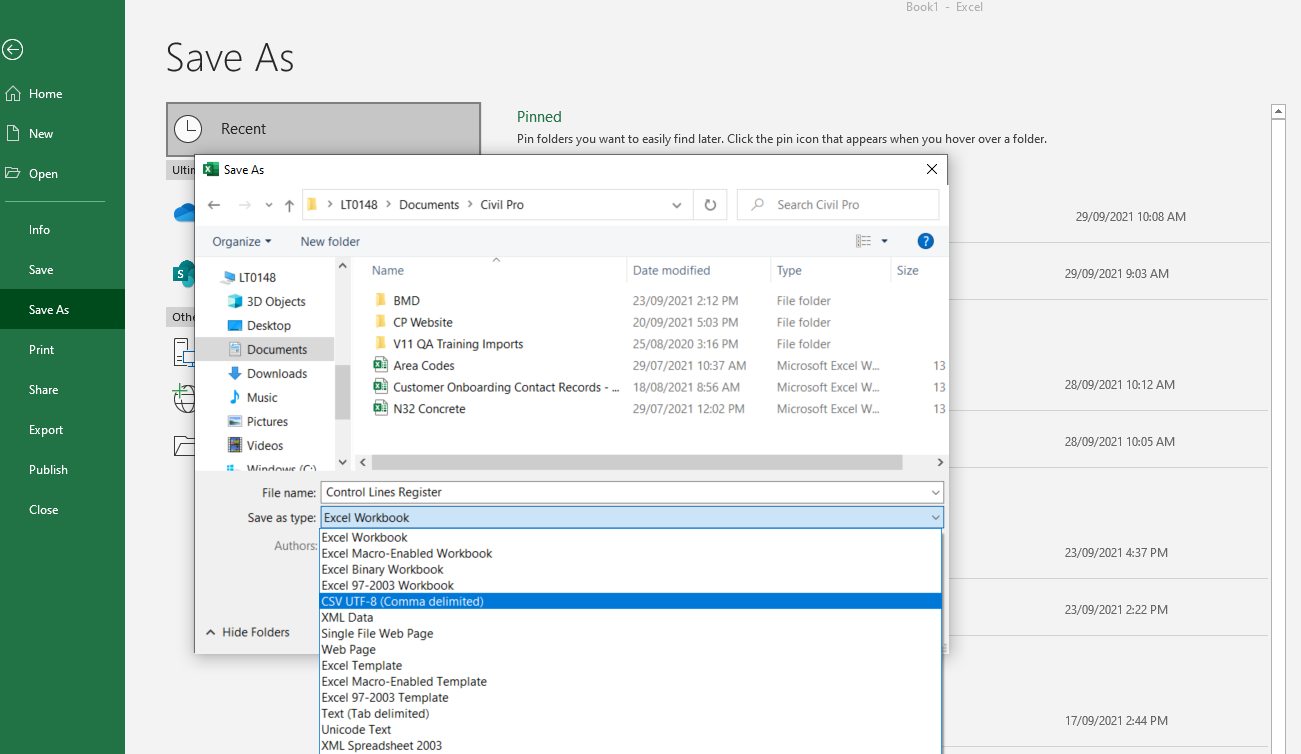
Task: Select Export in the Backstage sidebar
Action: tap(46, 430)
